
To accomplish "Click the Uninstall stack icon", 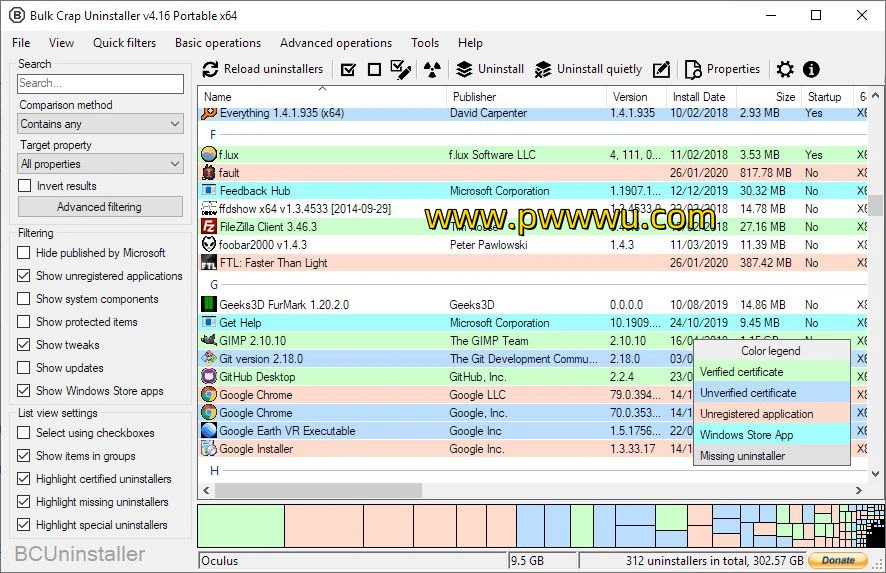I will [464, 70].
